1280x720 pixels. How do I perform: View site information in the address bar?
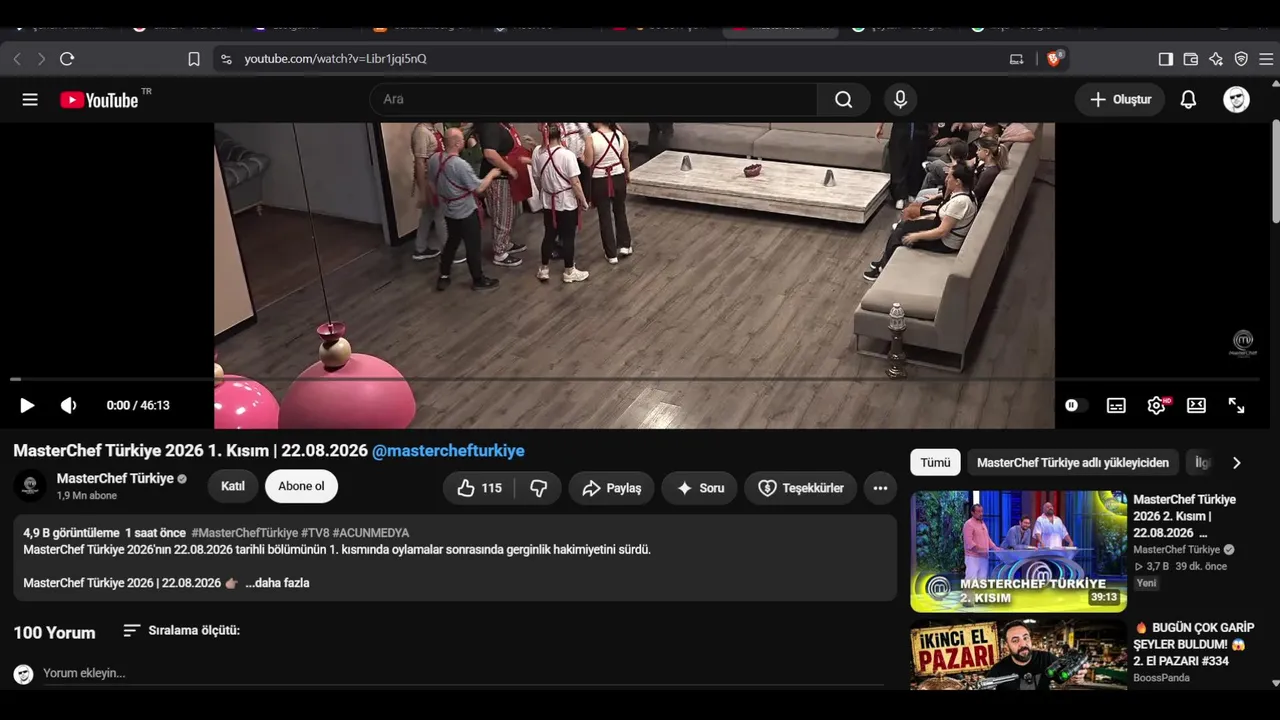[x=227, y=59]
